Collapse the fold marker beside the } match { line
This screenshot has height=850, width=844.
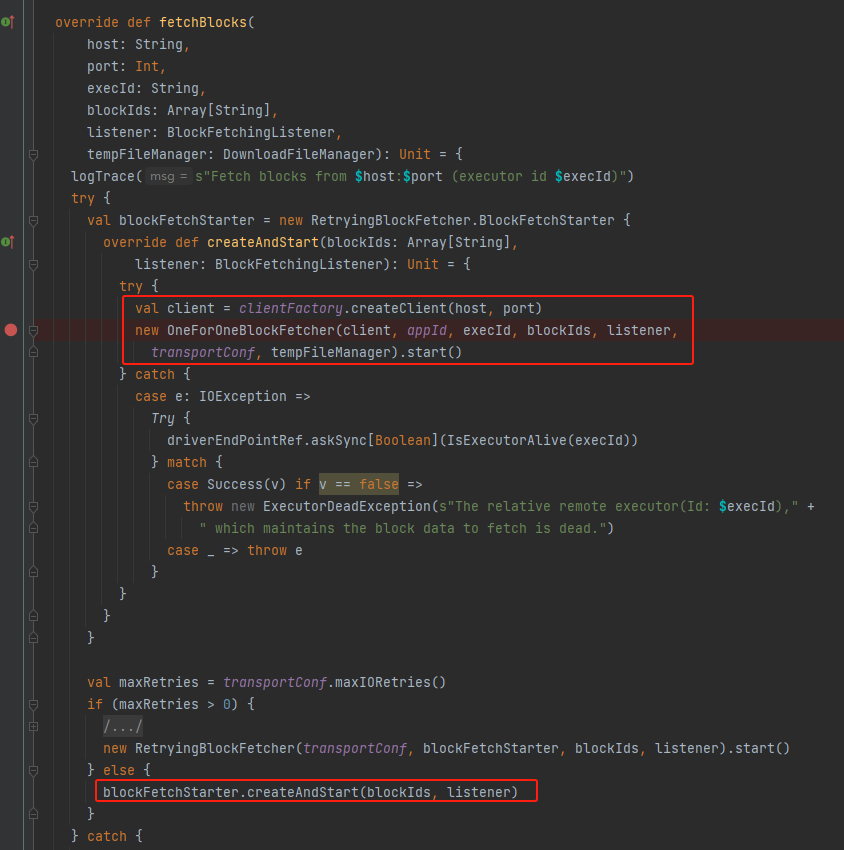click(x=33, y=462)
